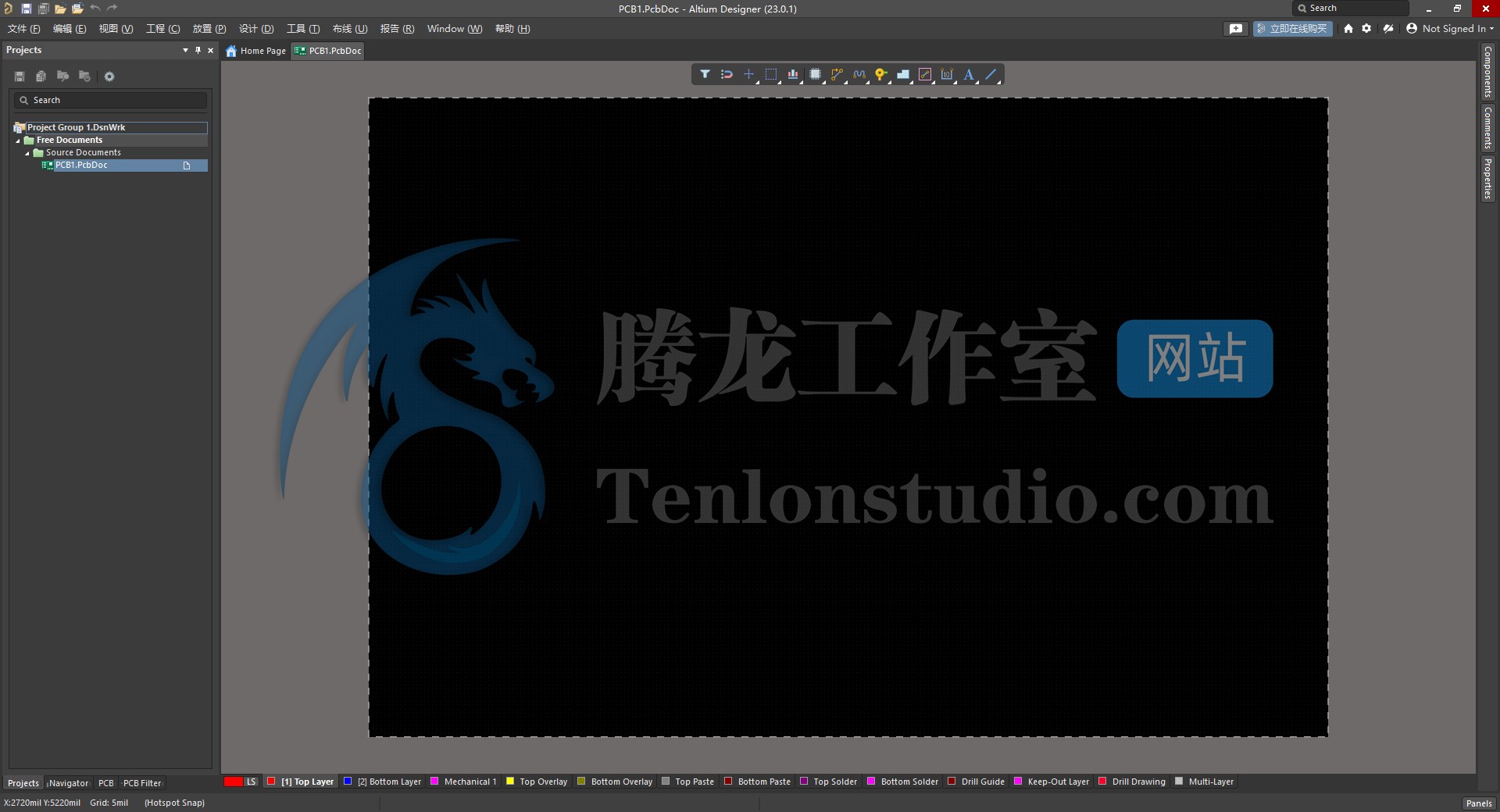Go to Home using house icon
The height and width of the screenshot is (812, 1500).
point(1348,28)
